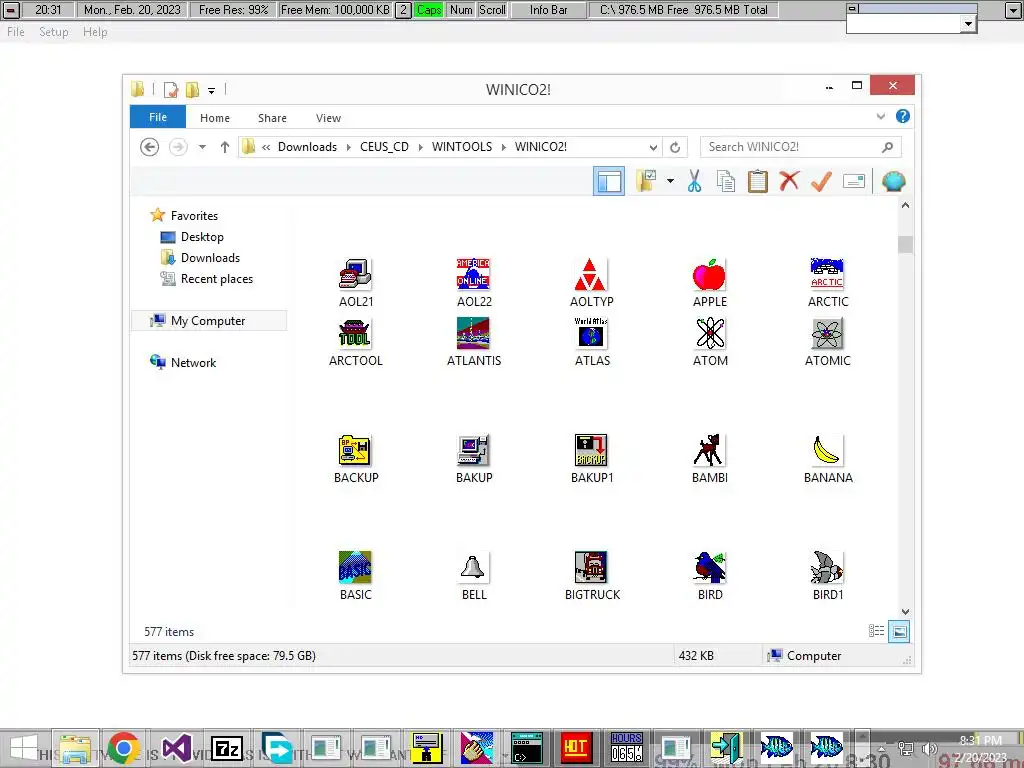Open the combo box dropdown at top right

(968, 24)
